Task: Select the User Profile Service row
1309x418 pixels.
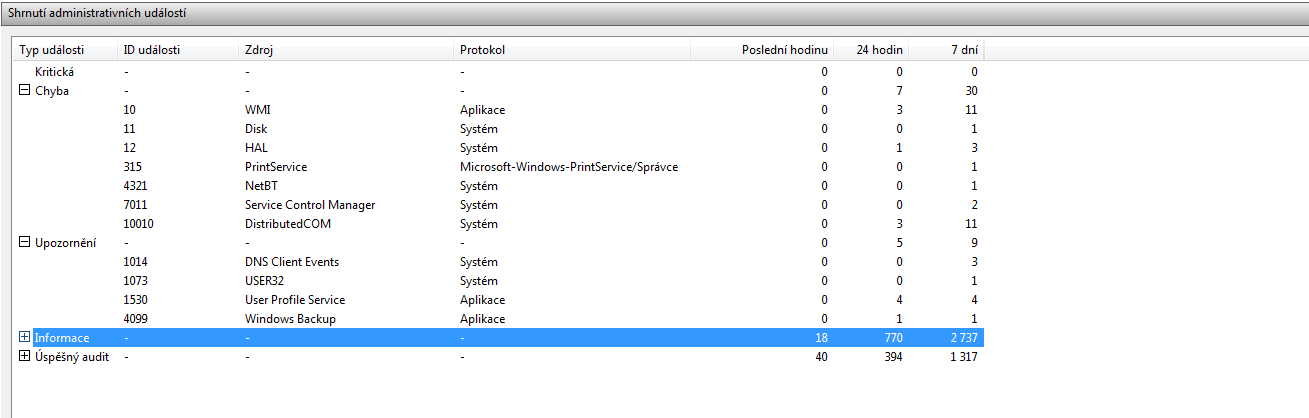Action: [297, 300]
